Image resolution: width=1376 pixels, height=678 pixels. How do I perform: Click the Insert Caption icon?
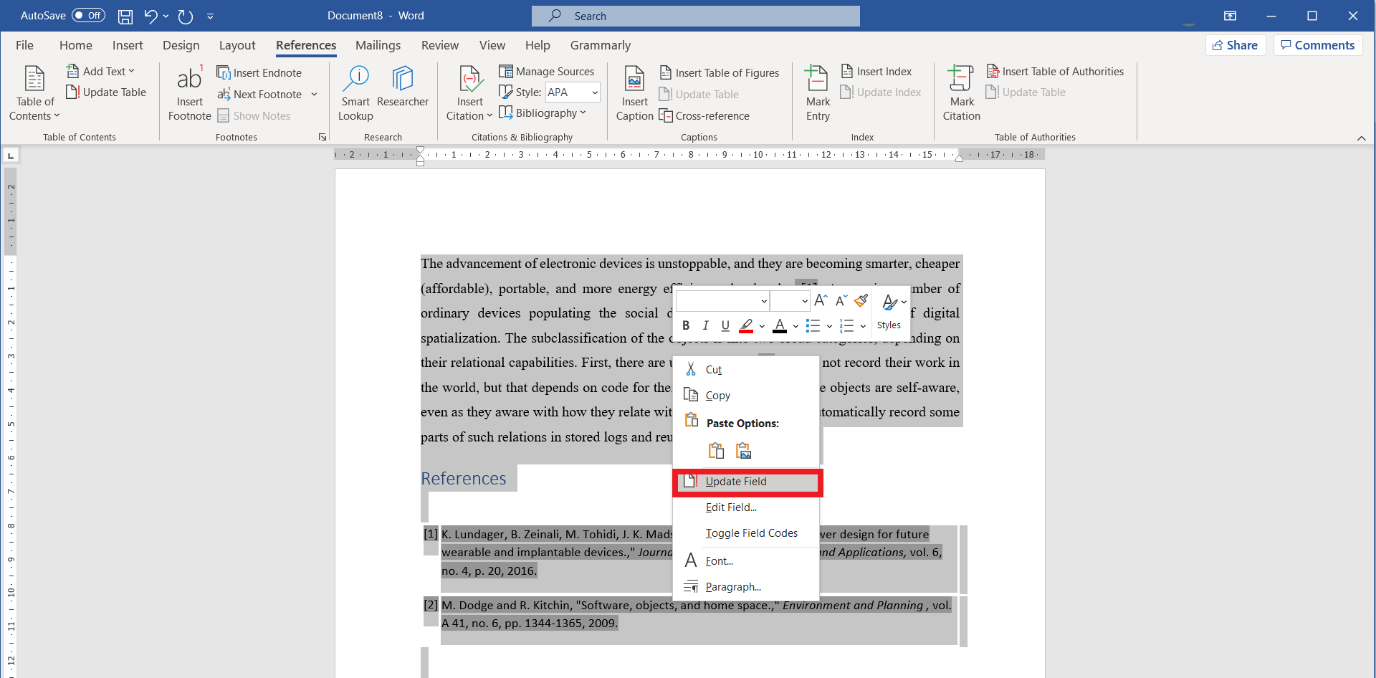(x=634, y=92)
